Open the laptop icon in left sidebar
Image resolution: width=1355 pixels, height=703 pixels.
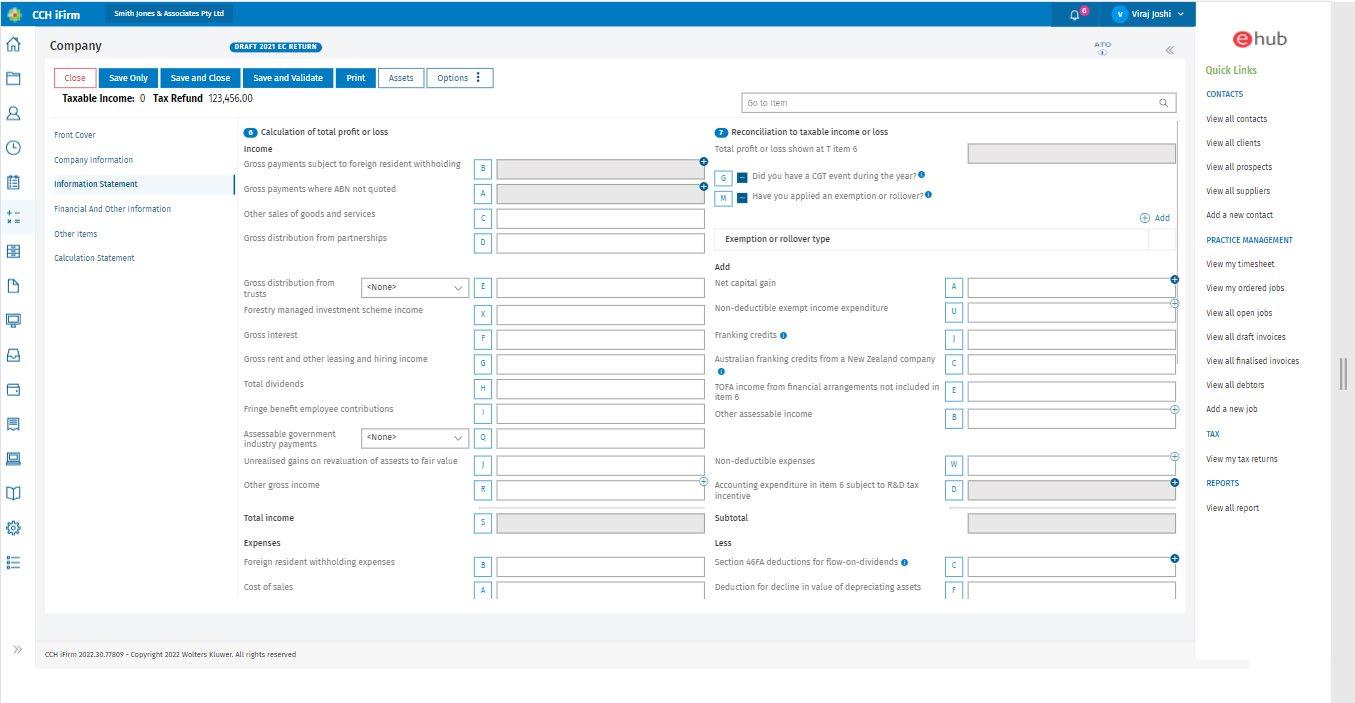click(14, 458)
